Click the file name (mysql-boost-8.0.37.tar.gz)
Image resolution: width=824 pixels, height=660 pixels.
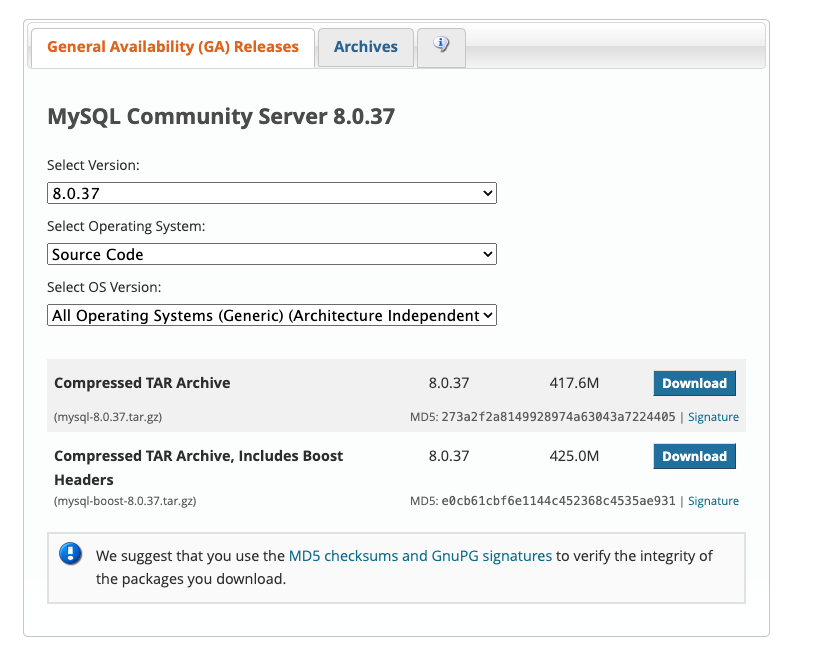[x=125, y=501]
